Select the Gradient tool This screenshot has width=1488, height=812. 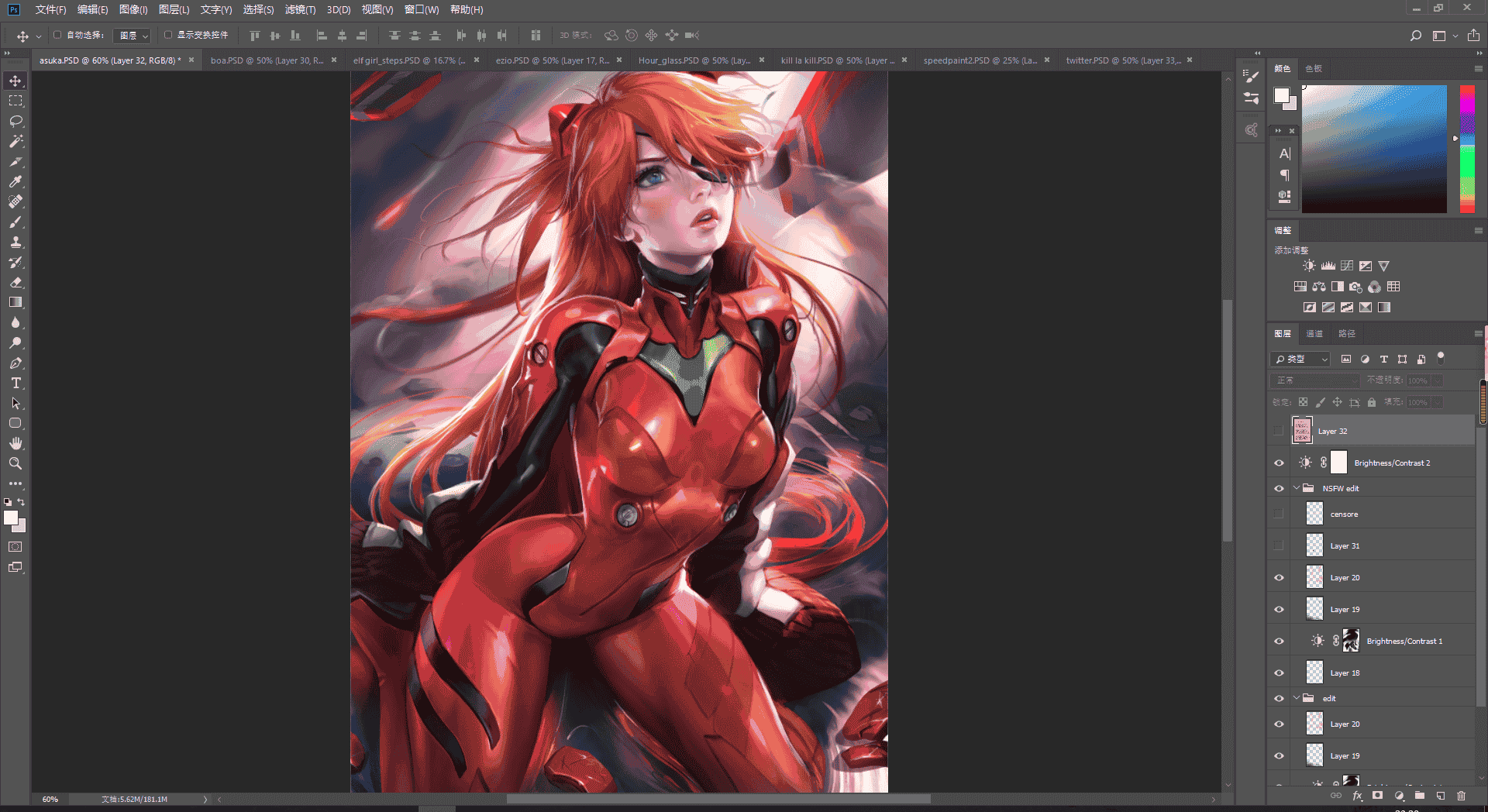pyautogui.click(x=15, y=302)
